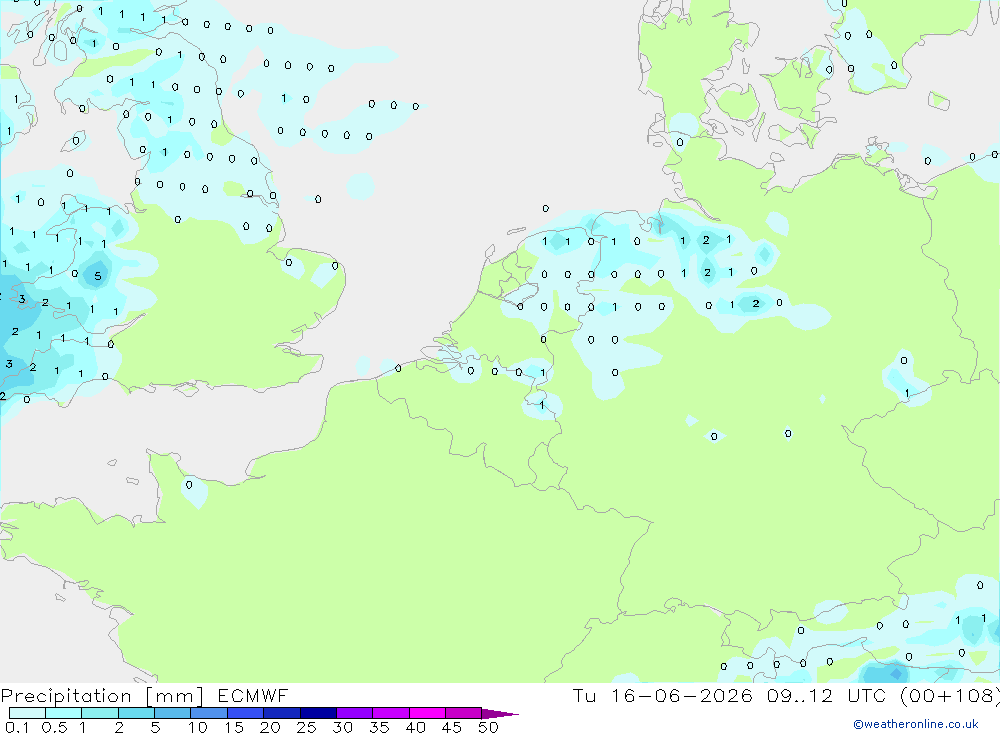Pick the 10–15 mm legend color swatch
The image size is (1000, 733).
(209, 713)
